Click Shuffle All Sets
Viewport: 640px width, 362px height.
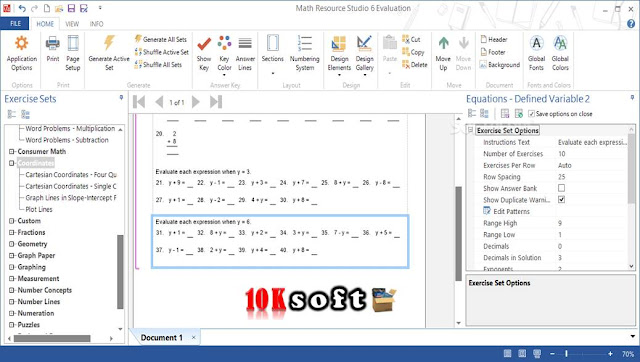pyautogui.click(x=158, y=64)
